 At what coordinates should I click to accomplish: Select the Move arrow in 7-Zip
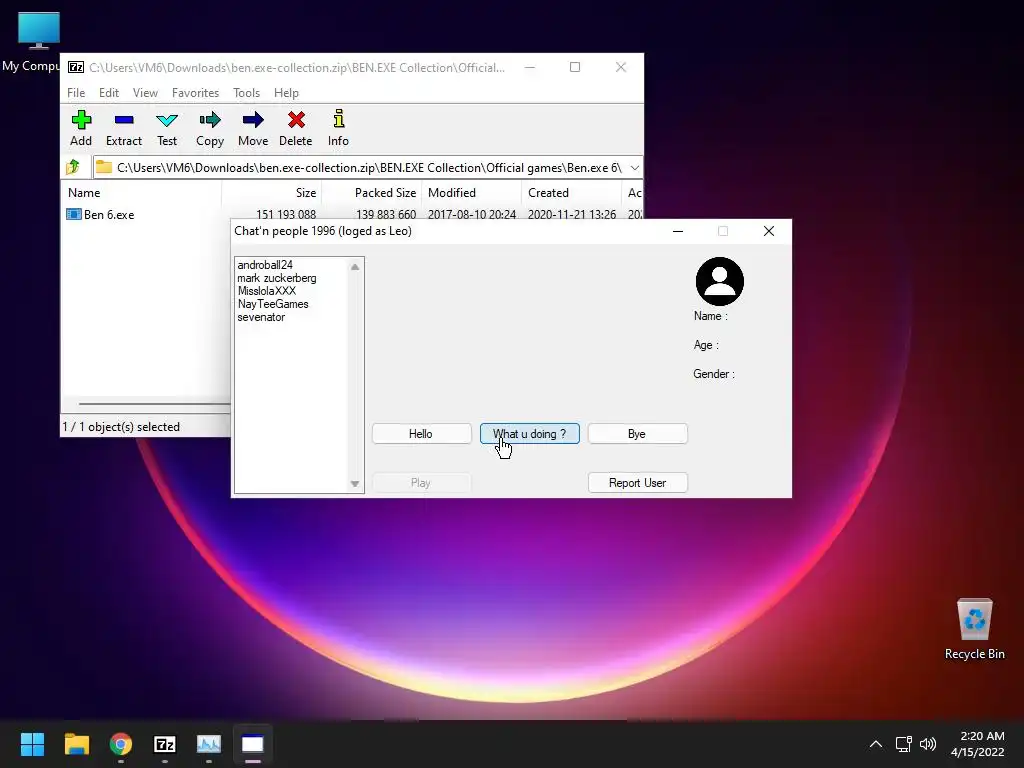(253, 120)
